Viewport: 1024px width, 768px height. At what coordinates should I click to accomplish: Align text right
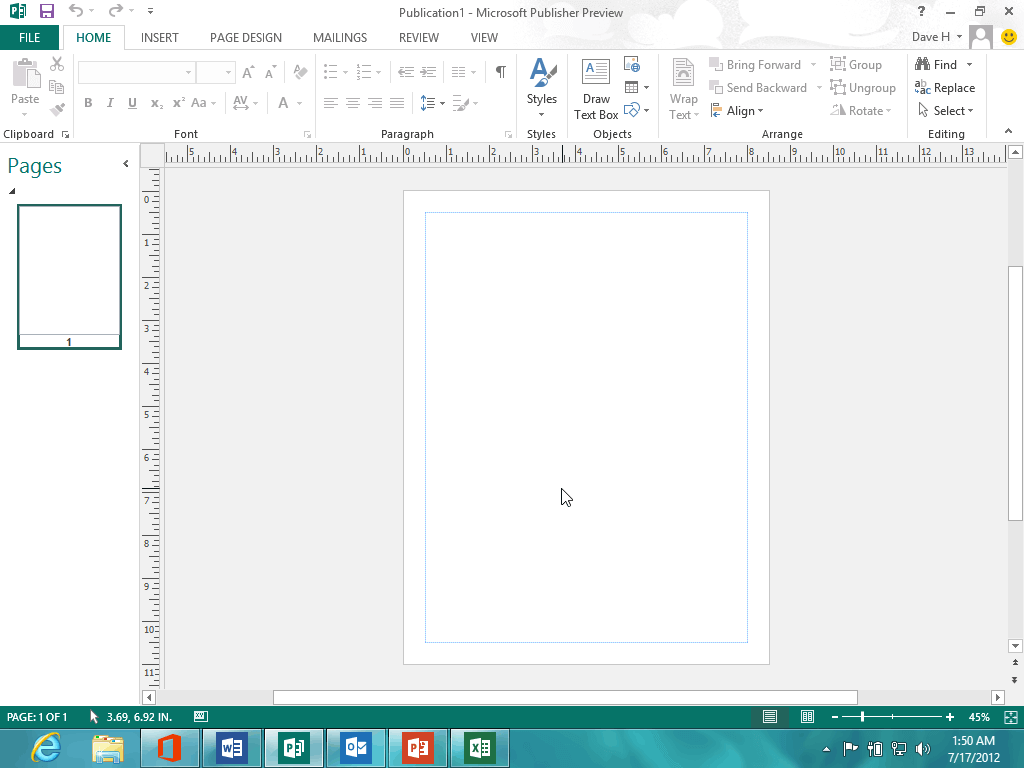[375, 103]
